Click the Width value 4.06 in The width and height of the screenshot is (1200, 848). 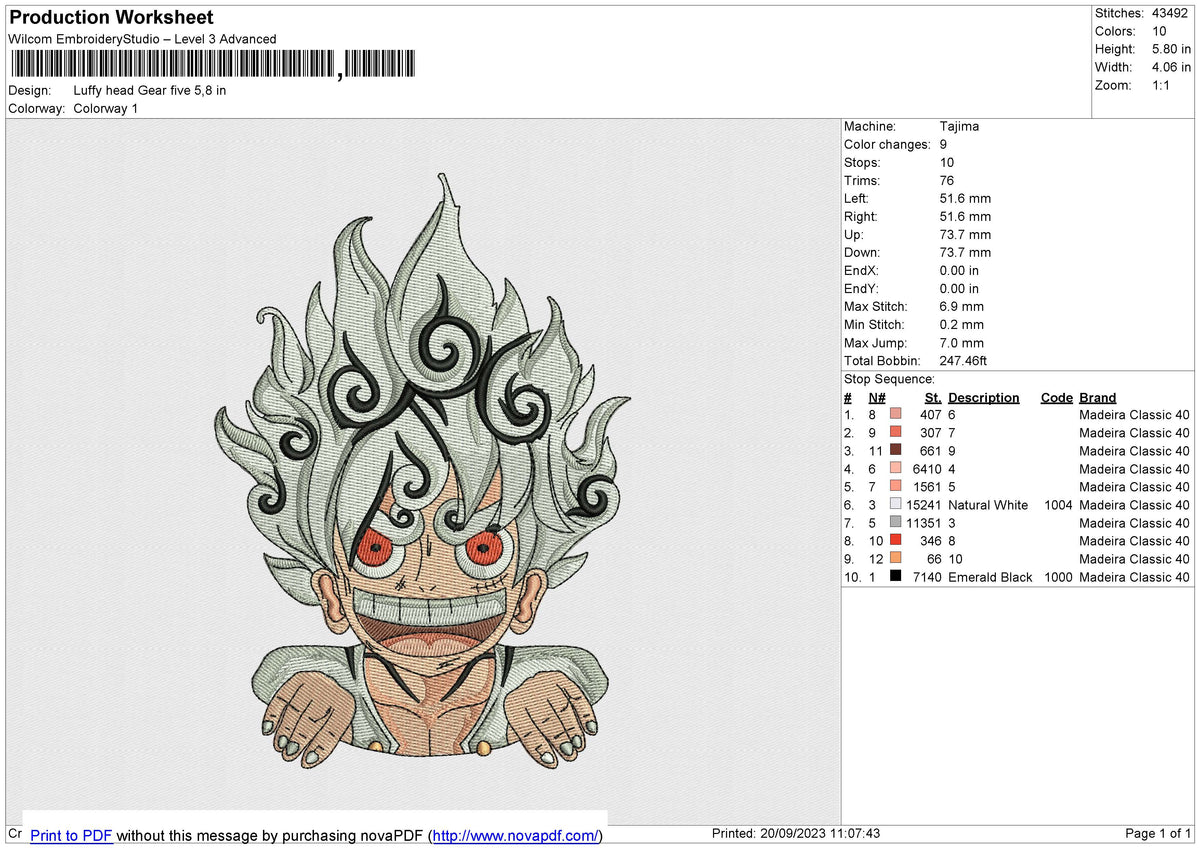point(1171,67)
